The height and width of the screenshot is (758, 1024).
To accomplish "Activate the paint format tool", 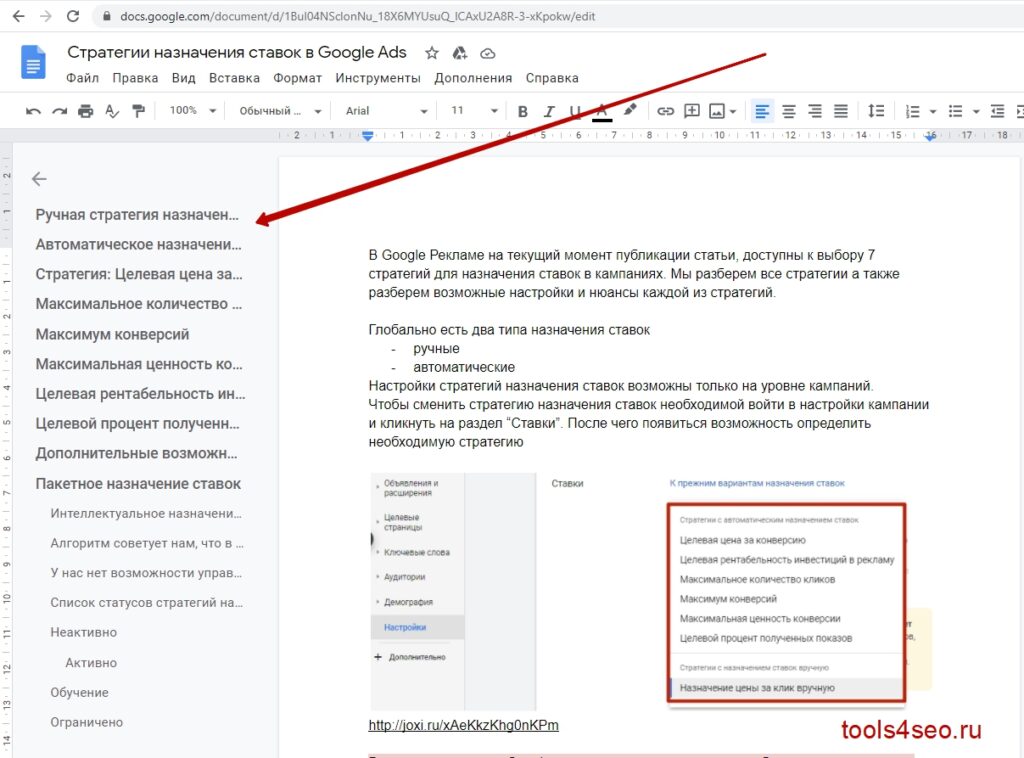I will [x=138, y=112].
